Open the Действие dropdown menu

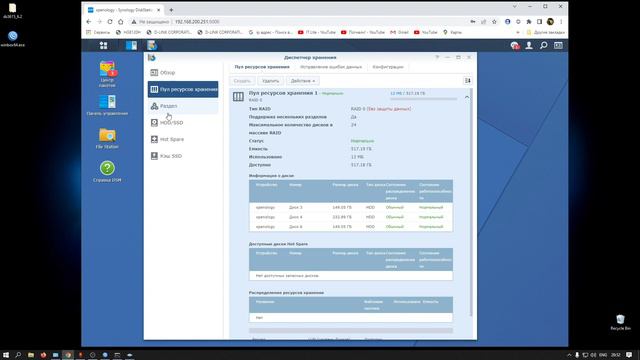click(x=302, y=81)
